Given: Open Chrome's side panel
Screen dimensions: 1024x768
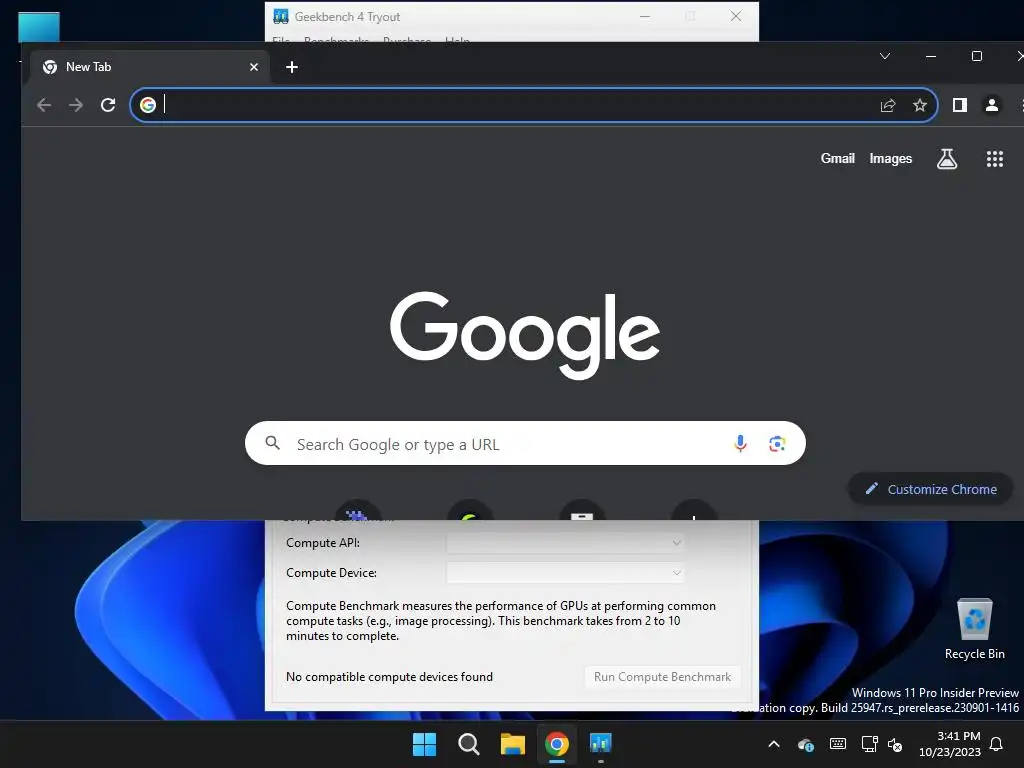Looking at the screenshot, I should 959,104.
